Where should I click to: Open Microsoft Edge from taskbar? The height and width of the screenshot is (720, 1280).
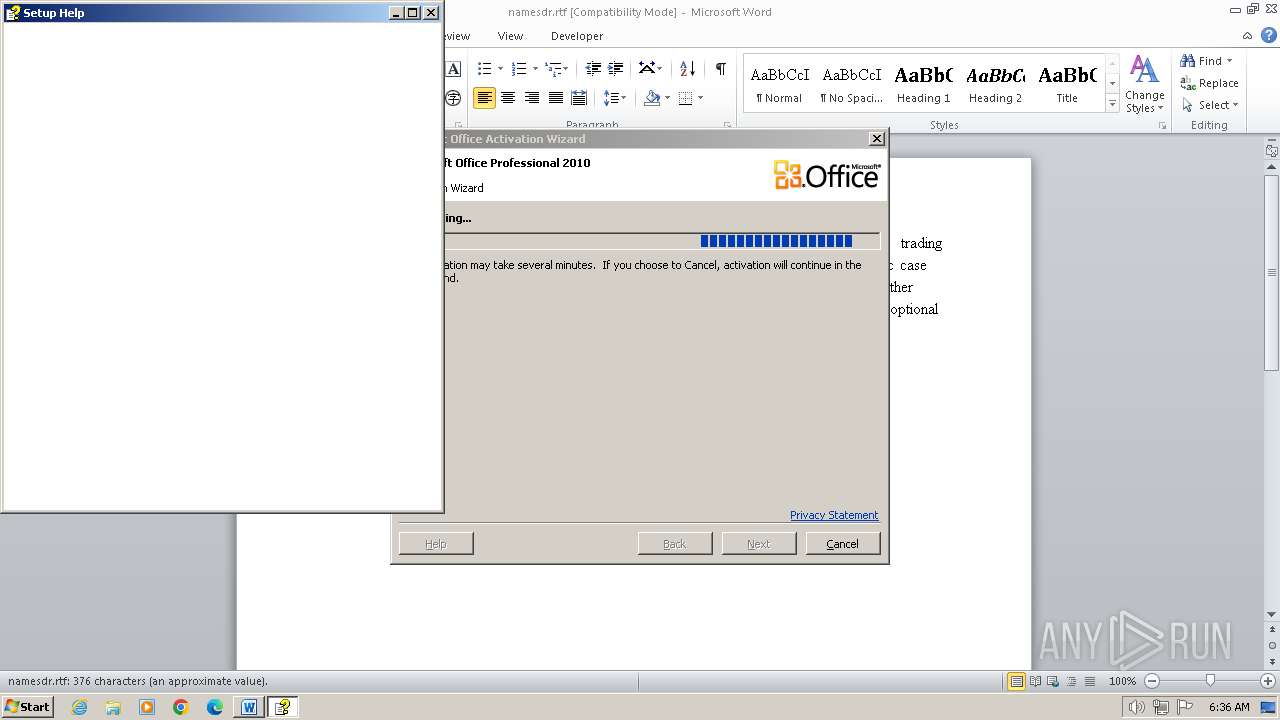click(215, 707)
